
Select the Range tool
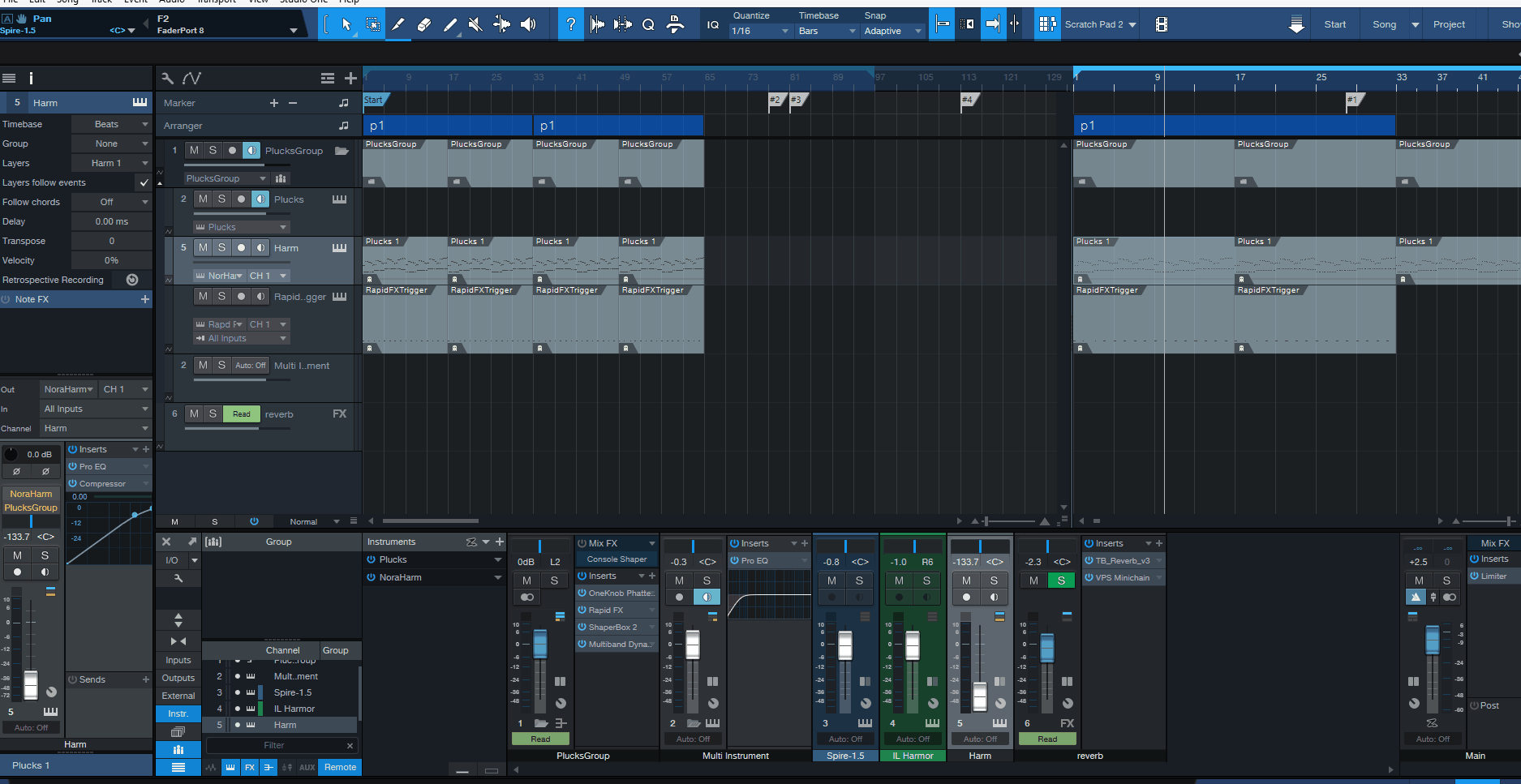pos(372,24)
